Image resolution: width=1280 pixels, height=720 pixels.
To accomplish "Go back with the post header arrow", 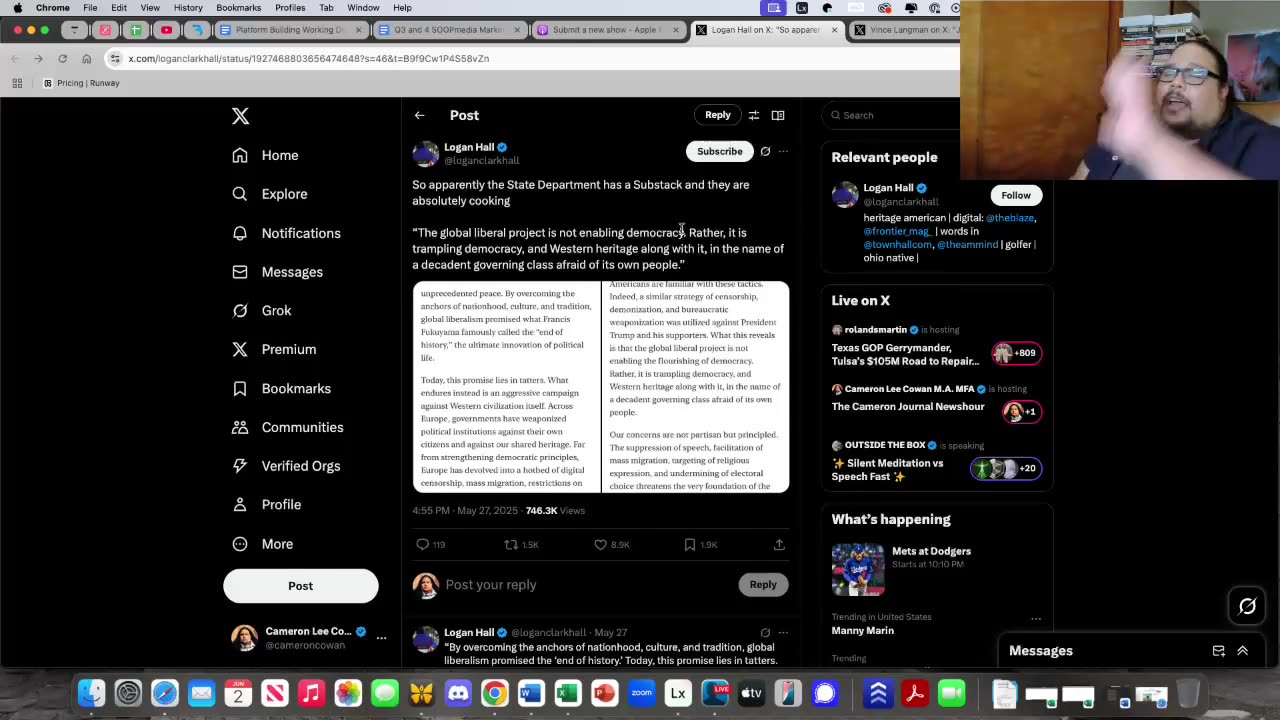I will pyautogui.click(x=419, y=115).
